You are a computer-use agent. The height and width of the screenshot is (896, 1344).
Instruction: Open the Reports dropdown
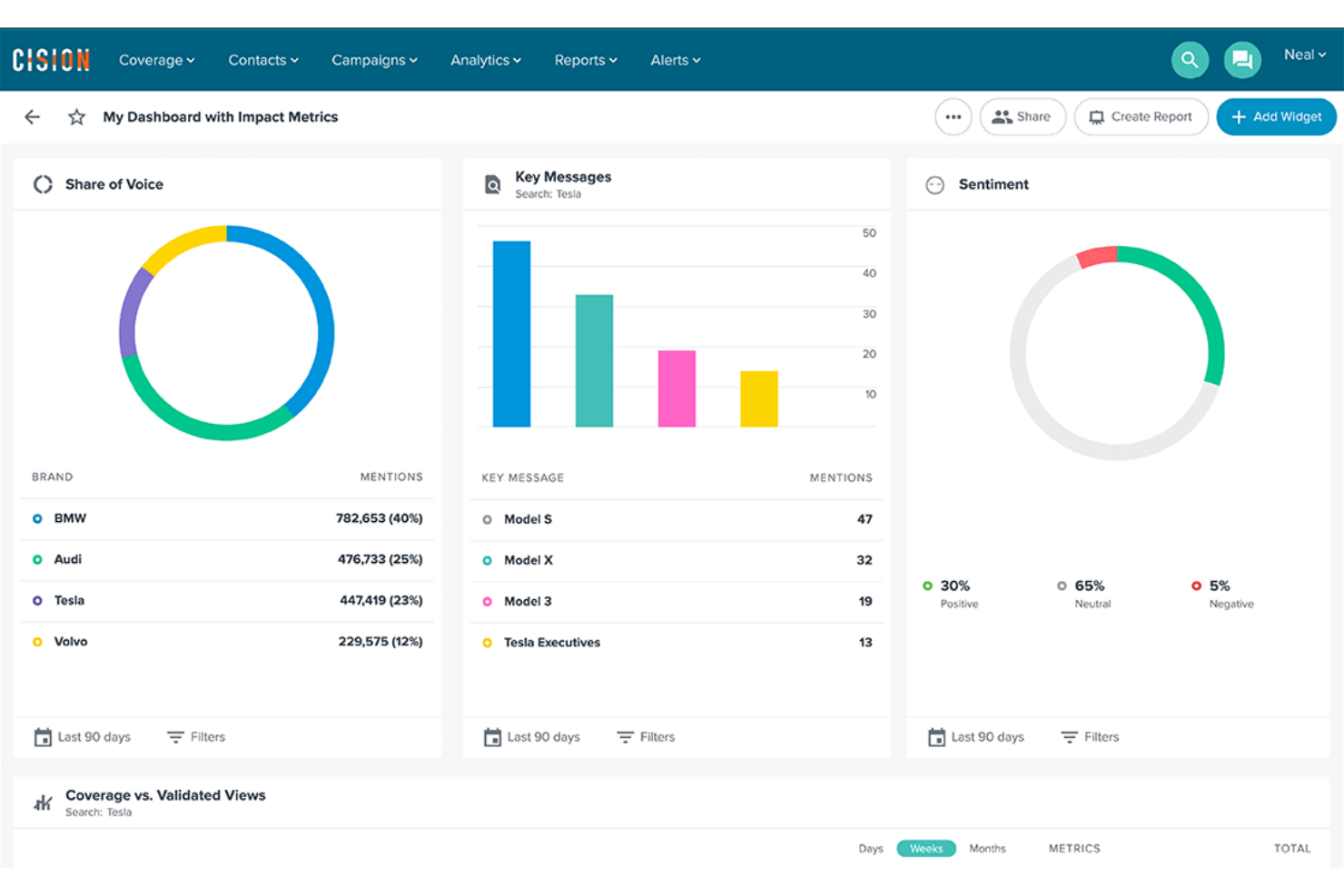[585, 60]
